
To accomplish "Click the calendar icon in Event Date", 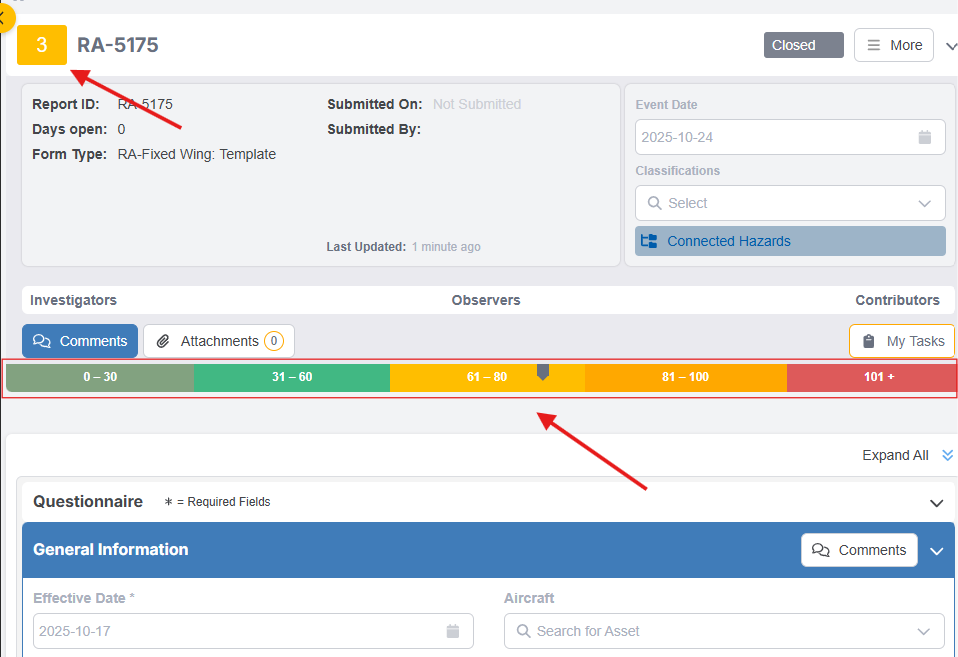I will 925,137.
